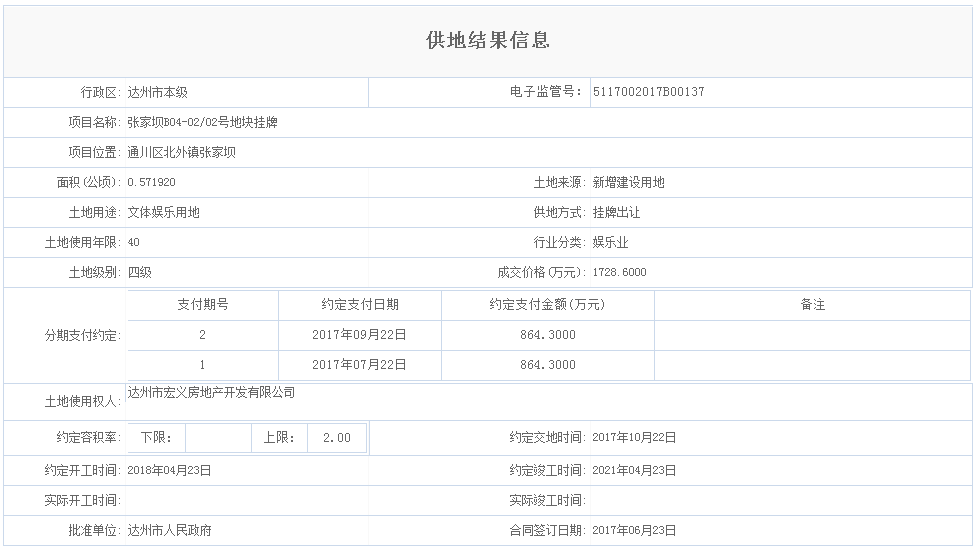Click the 约定支付金额(万元) column header

(547, 304)
